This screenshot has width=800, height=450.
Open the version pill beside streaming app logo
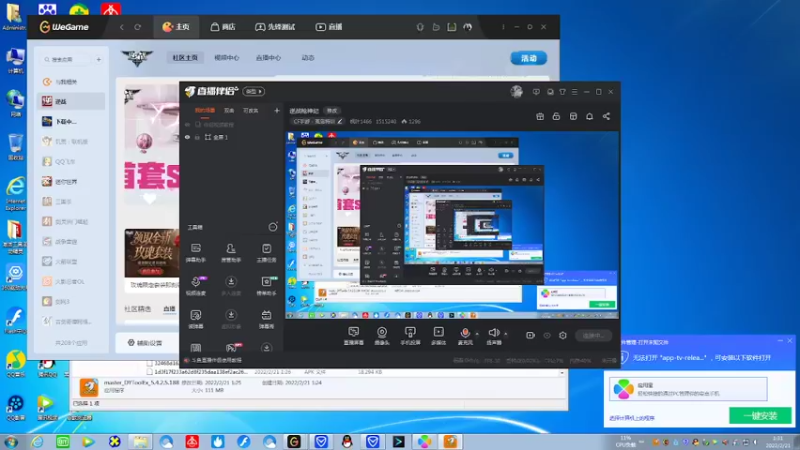(254, 91)
